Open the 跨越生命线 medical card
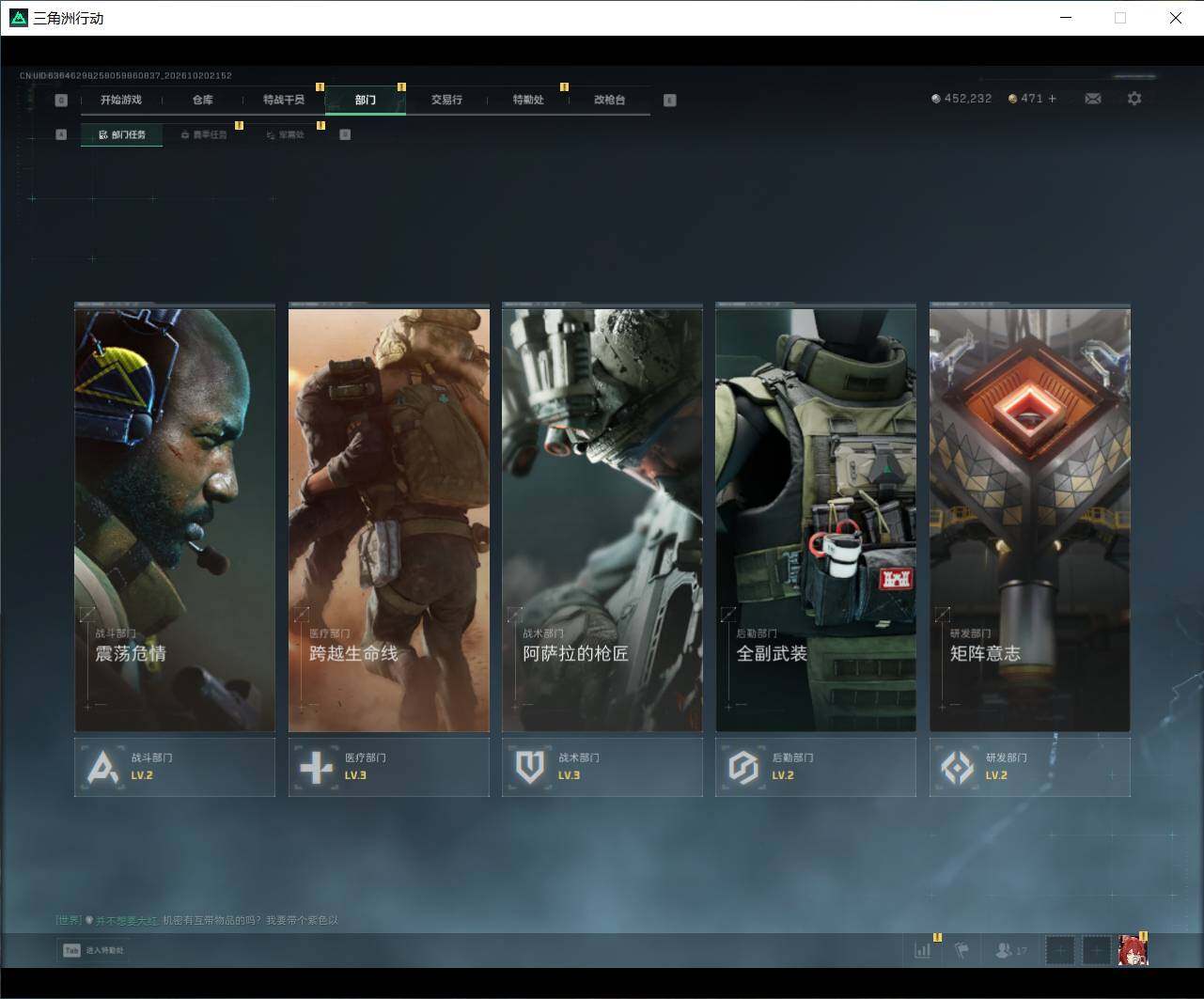 [x=389, y=518]
